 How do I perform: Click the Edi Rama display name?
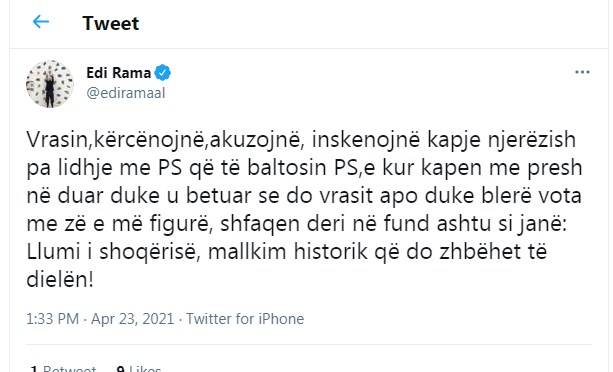click(118, 73)
